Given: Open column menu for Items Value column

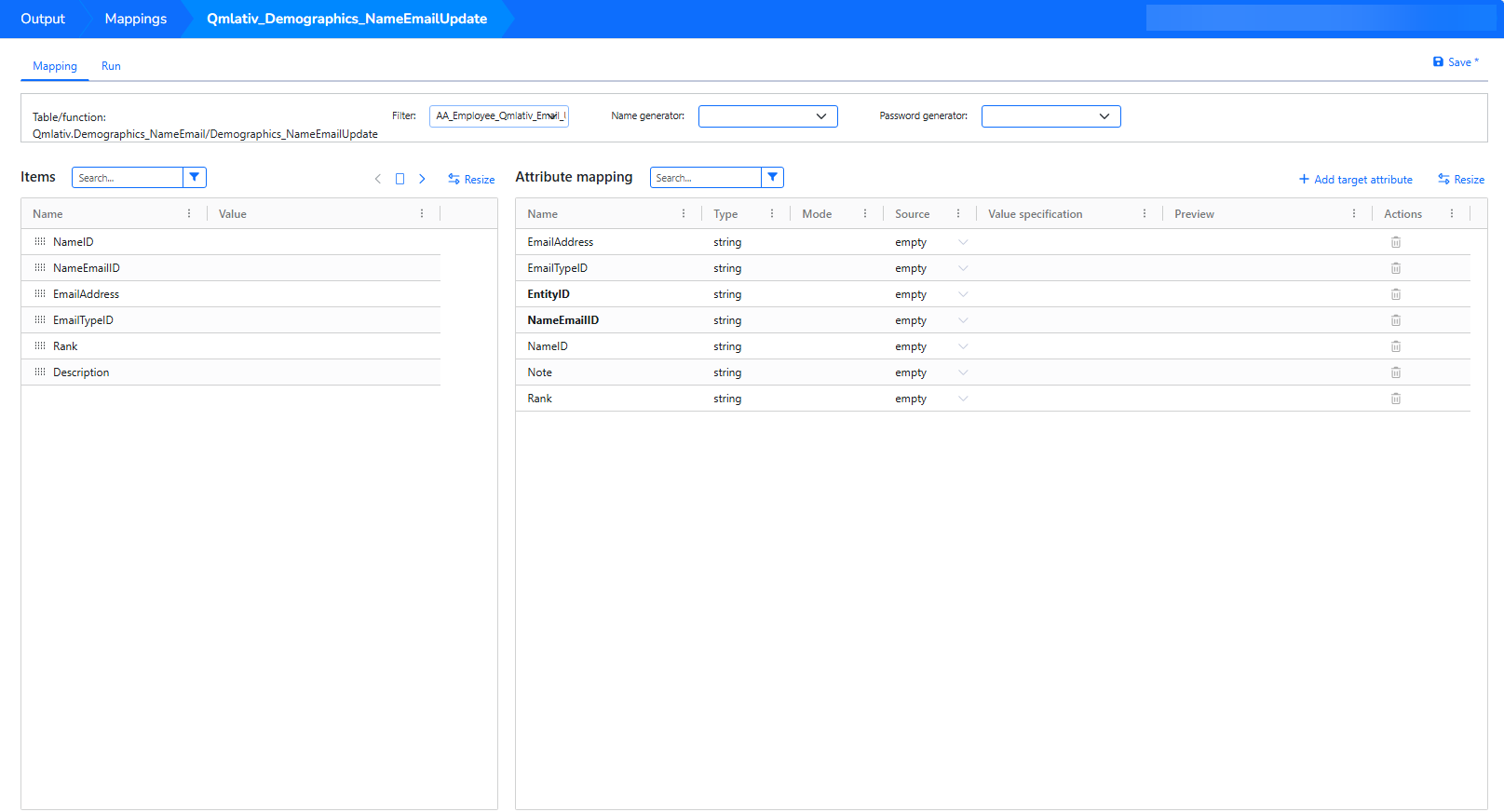Looking at the screenshot, I should (x=422, y=214).
